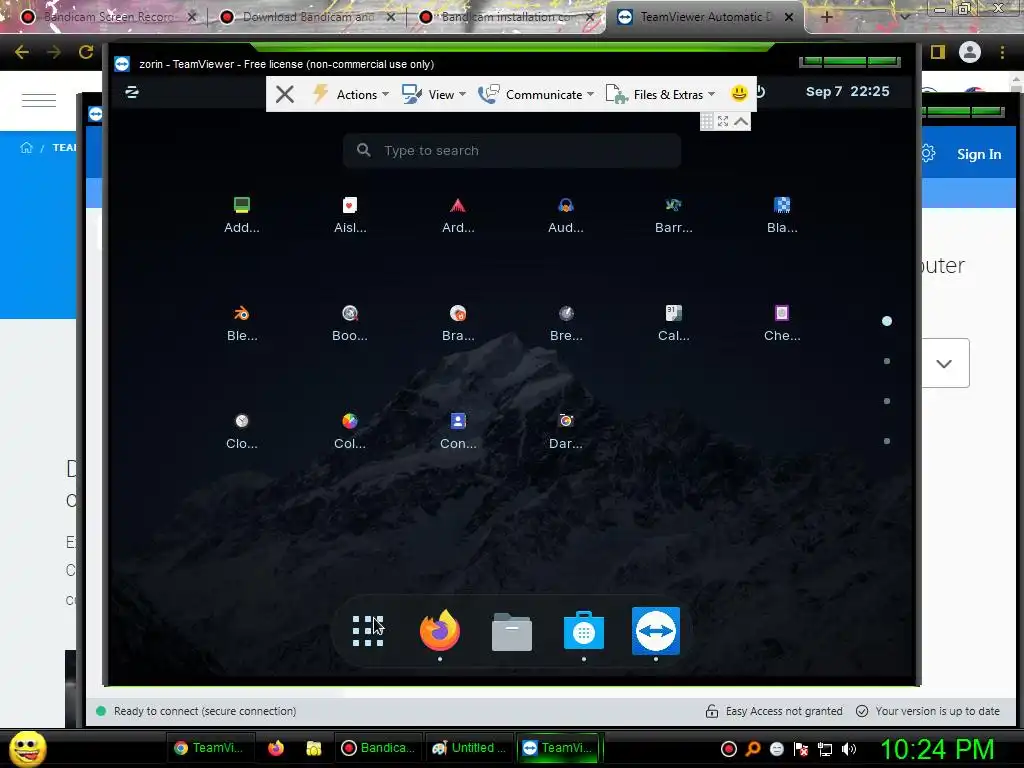Click the volume icon in system tray
1024x768 pixels.
(849, 749)
